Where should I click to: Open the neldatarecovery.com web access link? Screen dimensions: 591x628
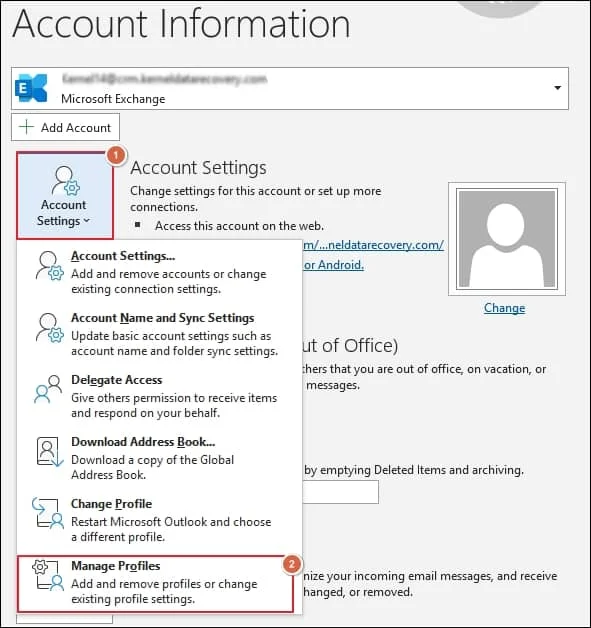[x=373, y=245]
